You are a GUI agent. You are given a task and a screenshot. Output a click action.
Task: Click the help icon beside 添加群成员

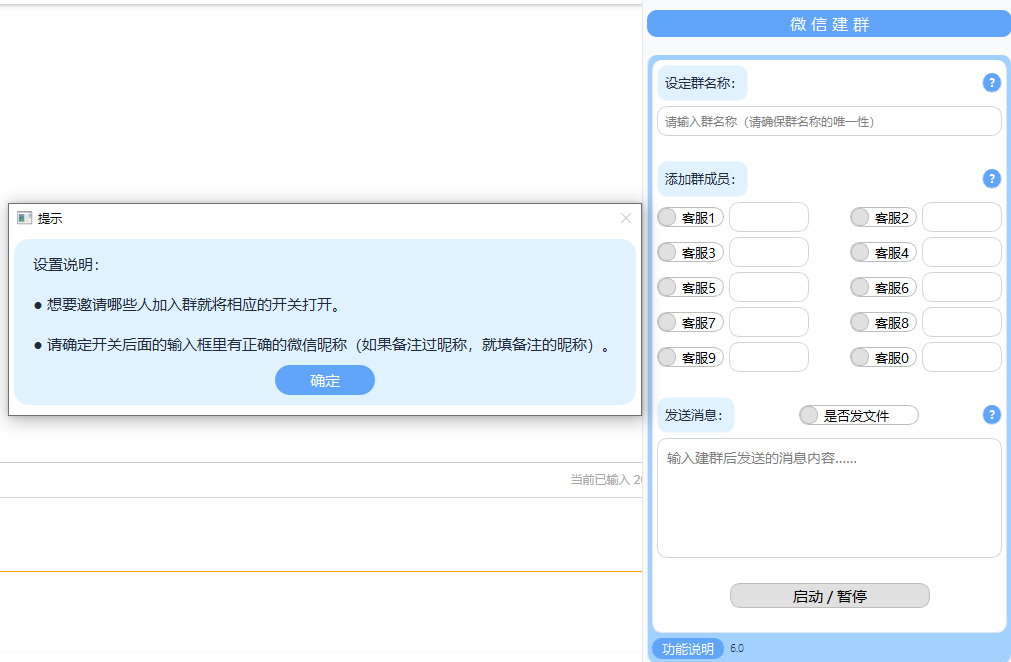click(x=991, y=179)
